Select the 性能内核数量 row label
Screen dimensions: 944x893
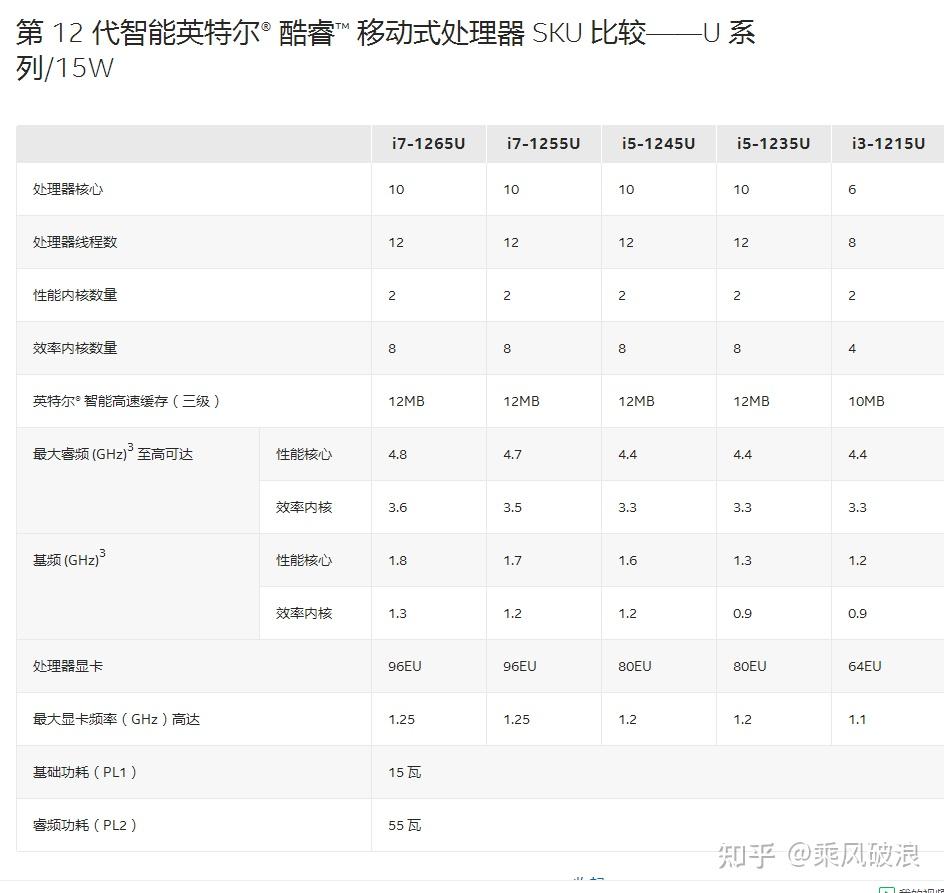75,295
